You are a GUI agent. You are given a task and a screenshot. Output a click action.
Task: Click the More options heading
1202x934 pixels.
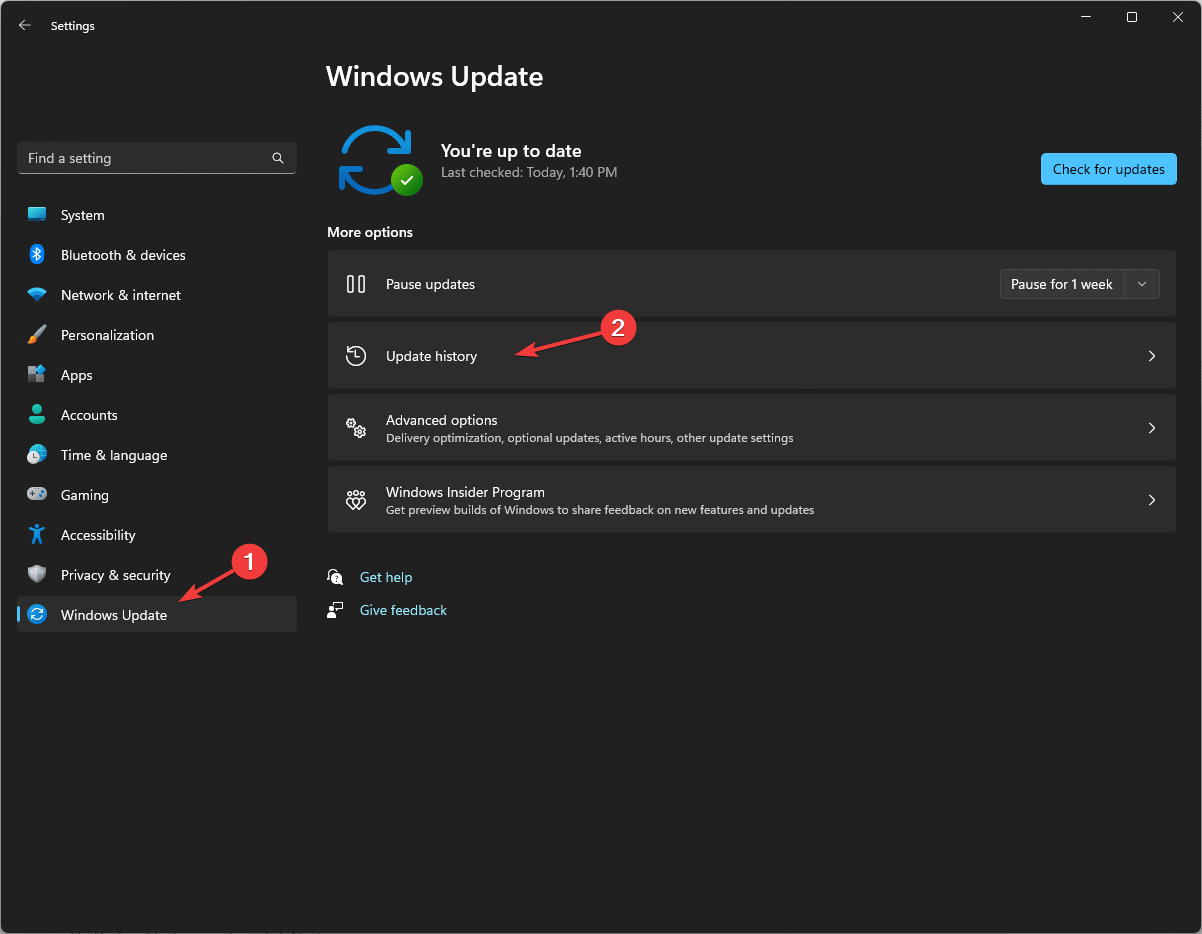tap(370, 232)
